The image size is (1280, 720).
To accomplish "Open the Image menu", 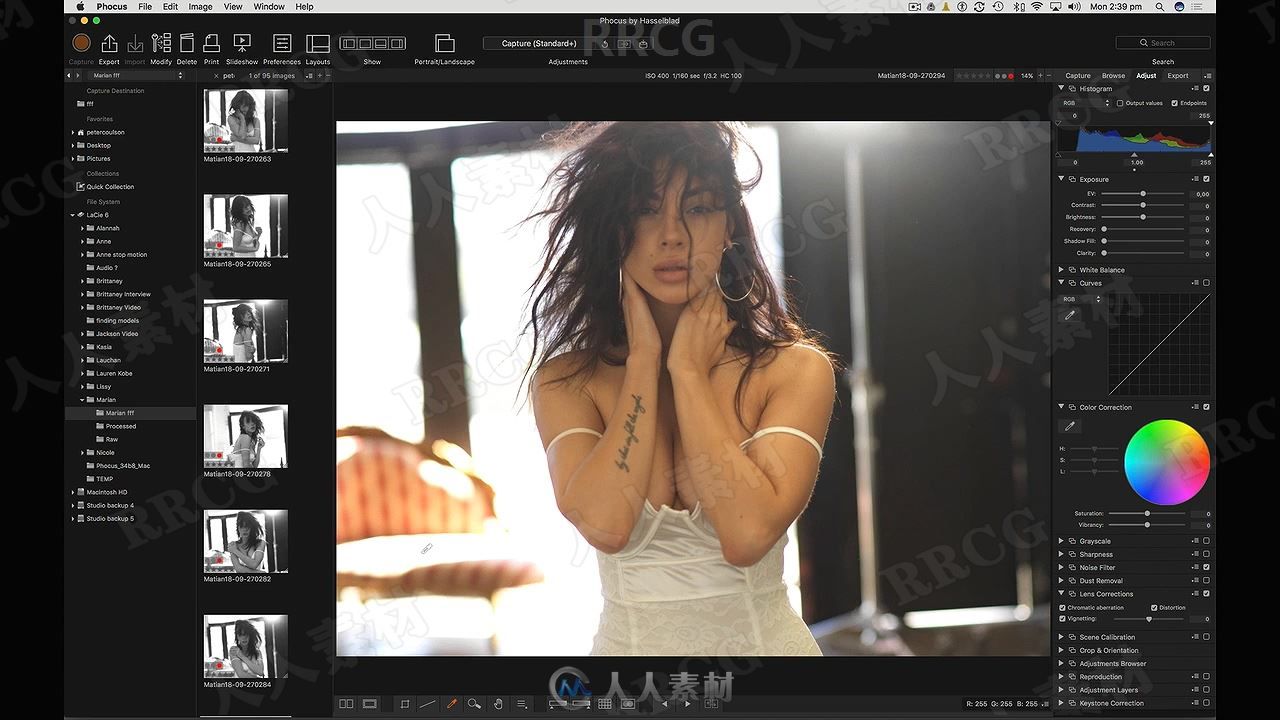I will [x=200, y=6].
